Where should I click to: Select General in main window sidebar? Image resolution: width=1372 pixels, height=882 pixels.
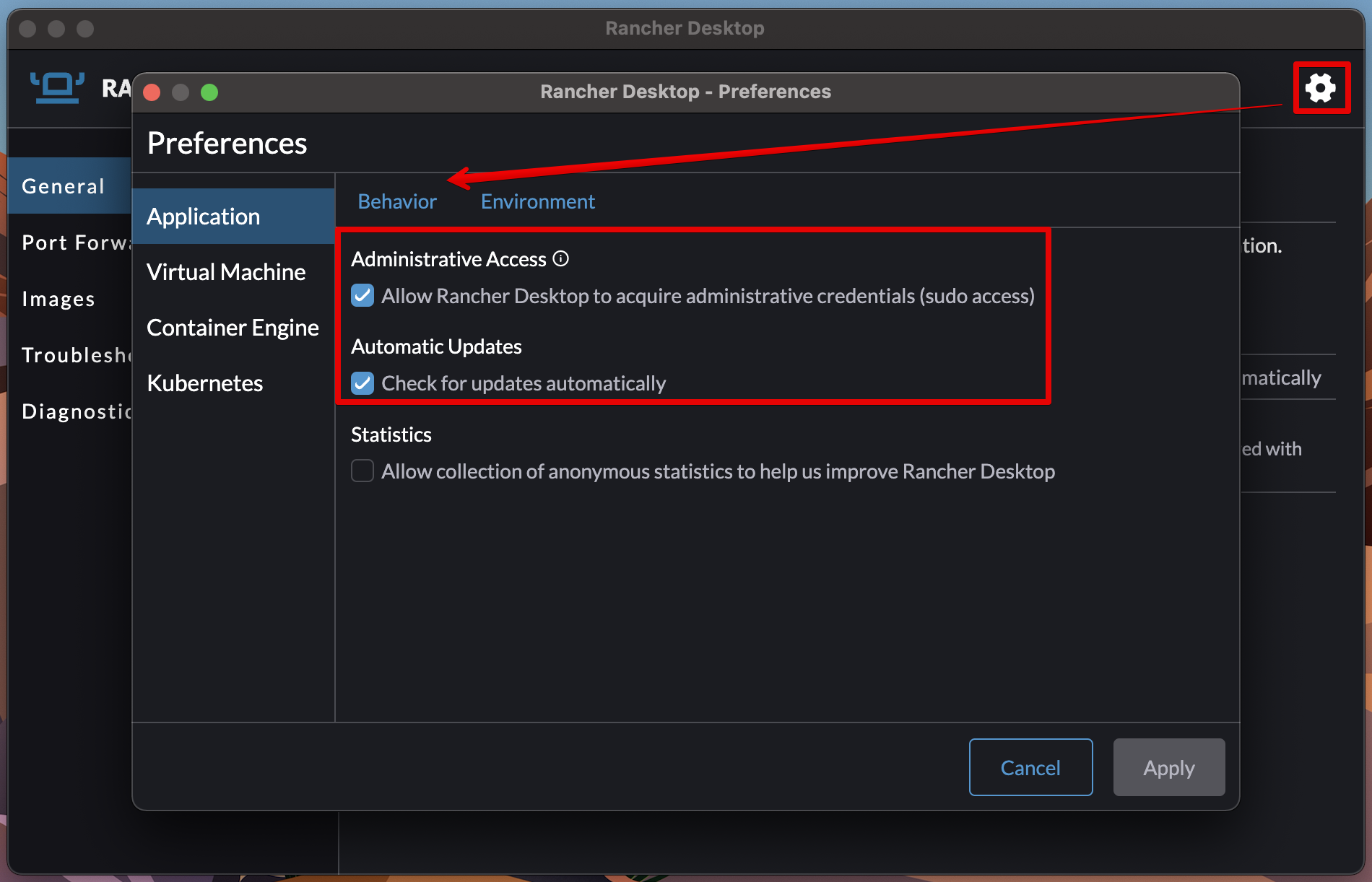(x=70, y=186)
